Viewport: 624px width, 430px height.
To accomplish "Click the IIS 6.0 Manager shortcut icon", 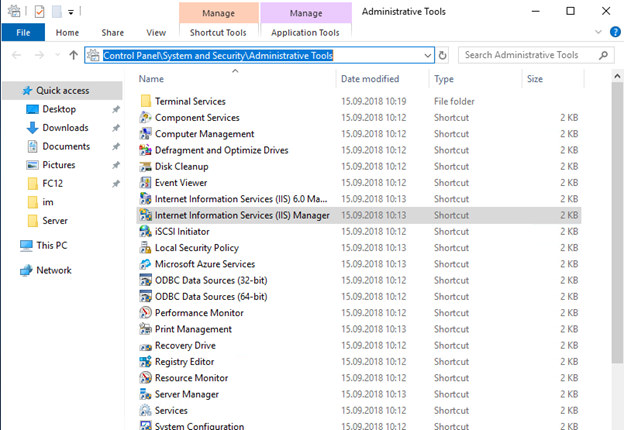I will (x=146, y=199).
